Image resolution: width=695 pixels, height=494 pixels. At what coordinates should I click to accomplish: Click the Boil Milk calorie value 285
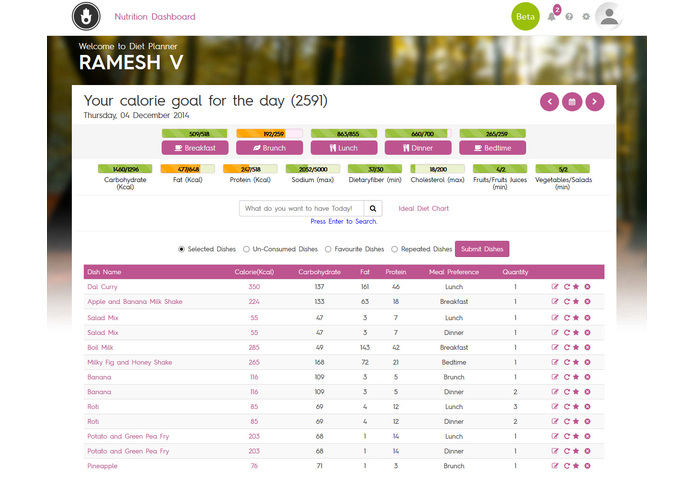click(254, 347)
